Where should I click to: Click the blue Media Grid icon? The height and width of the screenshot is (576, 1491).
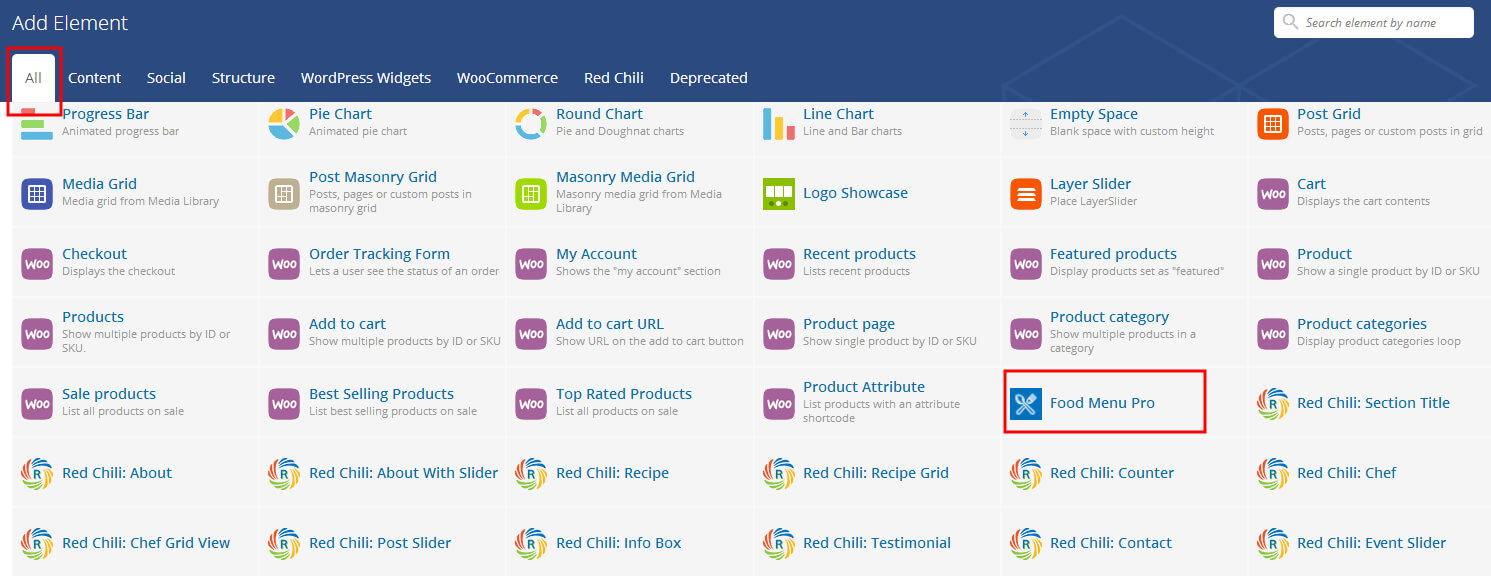[x=37, y=194]
